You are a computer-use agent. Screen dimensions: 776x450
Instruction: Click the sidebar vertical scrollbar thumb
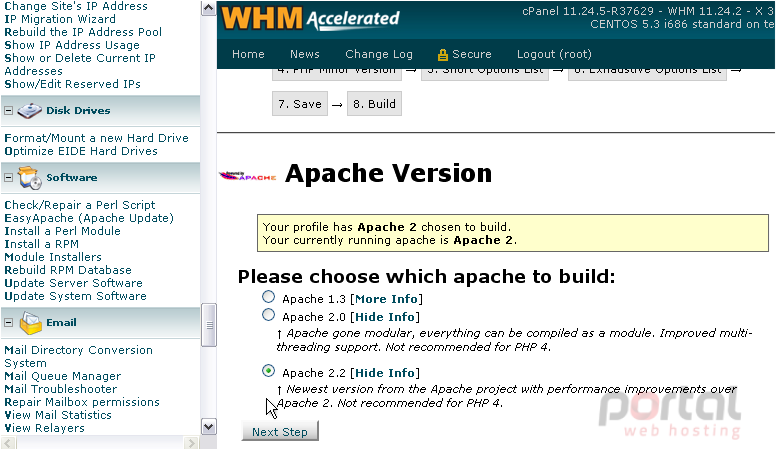tap(209, 325)
